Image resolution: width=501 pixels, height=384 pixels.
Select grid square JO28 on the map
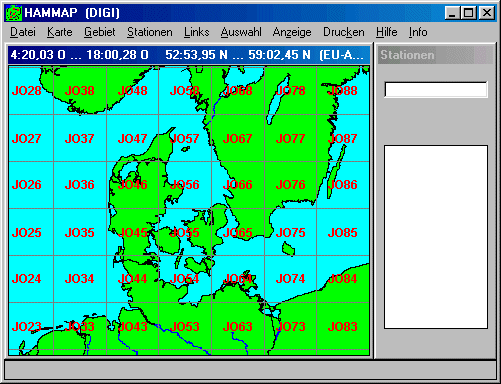[x=31, y=91]
